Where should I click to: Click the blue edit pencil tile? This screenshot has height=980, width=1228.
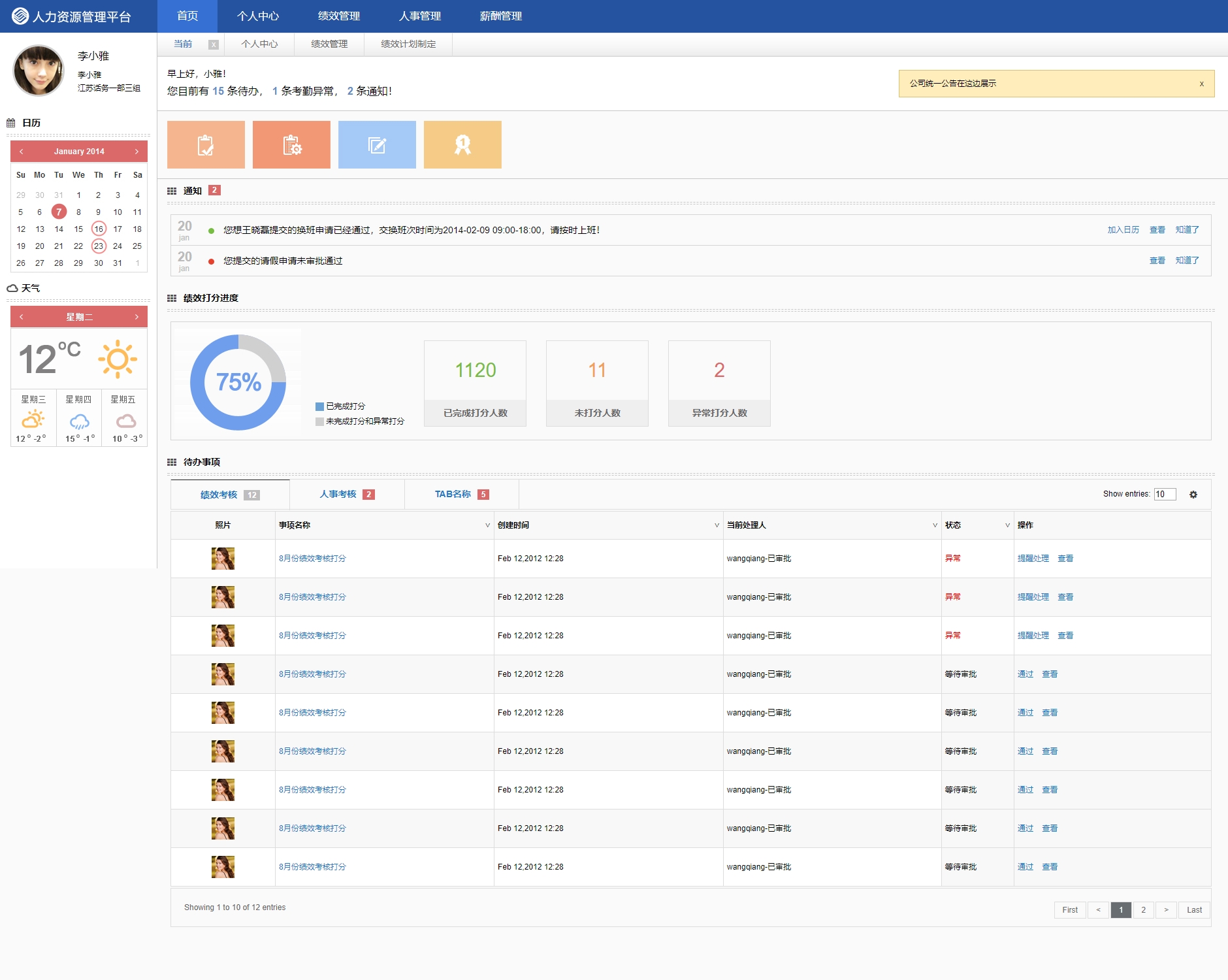tap(377, 145)
